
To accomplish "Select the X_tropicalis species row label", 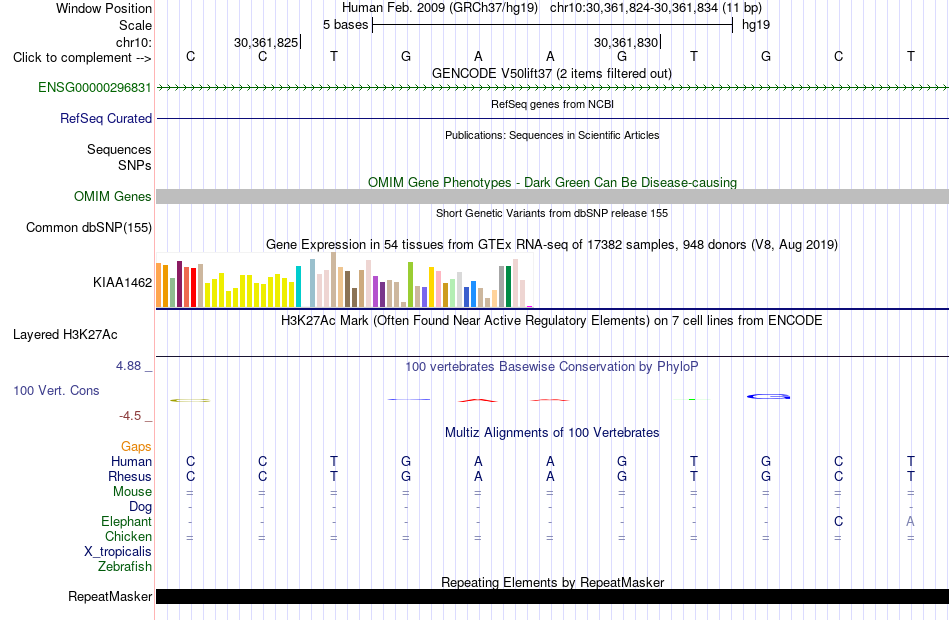I will pos(118,552).
